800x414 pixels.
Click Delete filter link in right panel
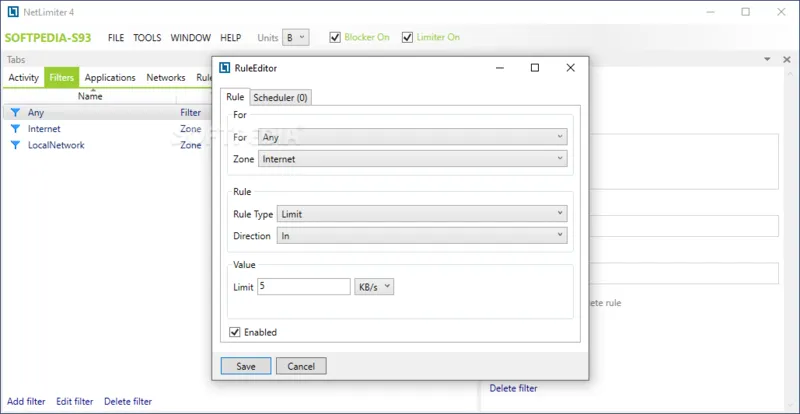(513, 388)
